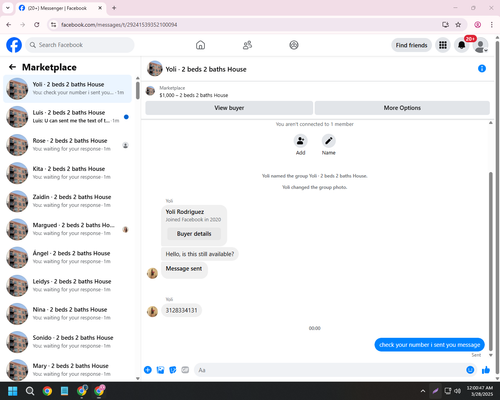The width and height of the screenshot is (500, 400).
Task: Open Leidys 2 beds 2 baths House chat
Action: point(68,286)
